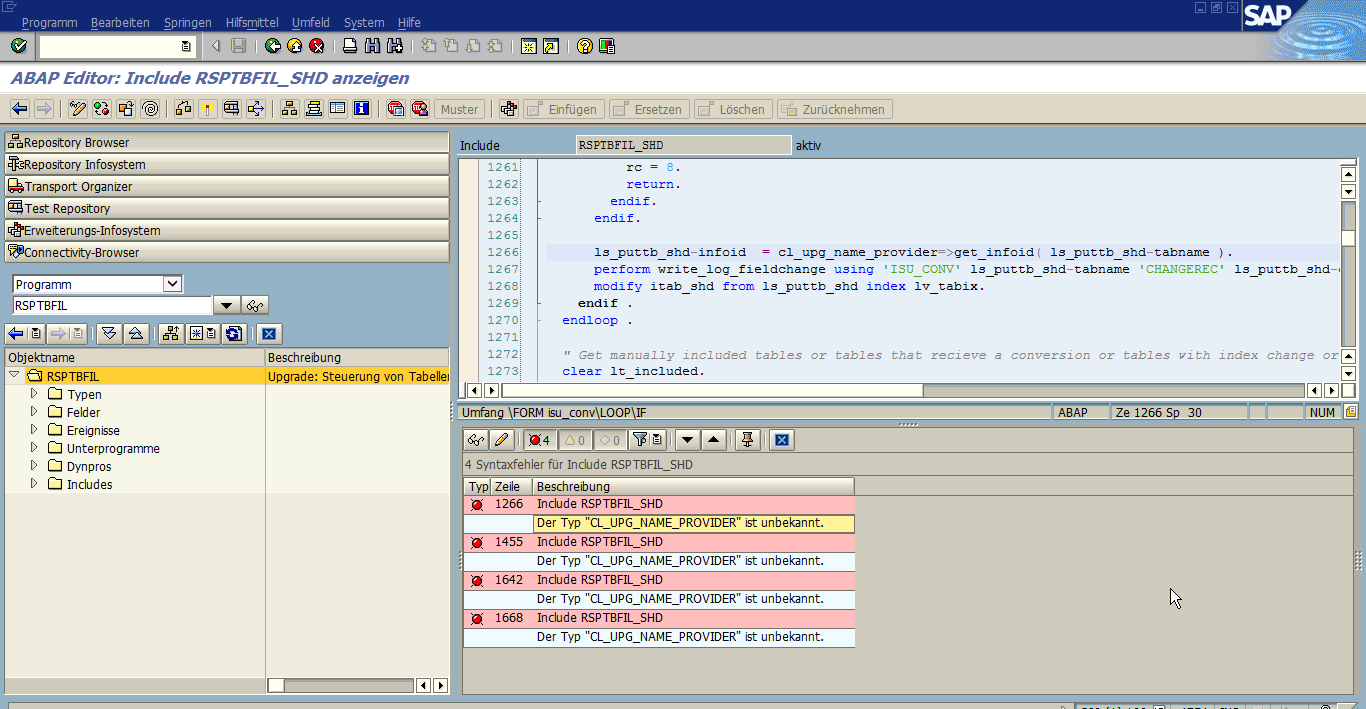Click the Activate matchstick icon
Image resolution: width=1366 pixels, height=709 pixels.
[207, 109]
